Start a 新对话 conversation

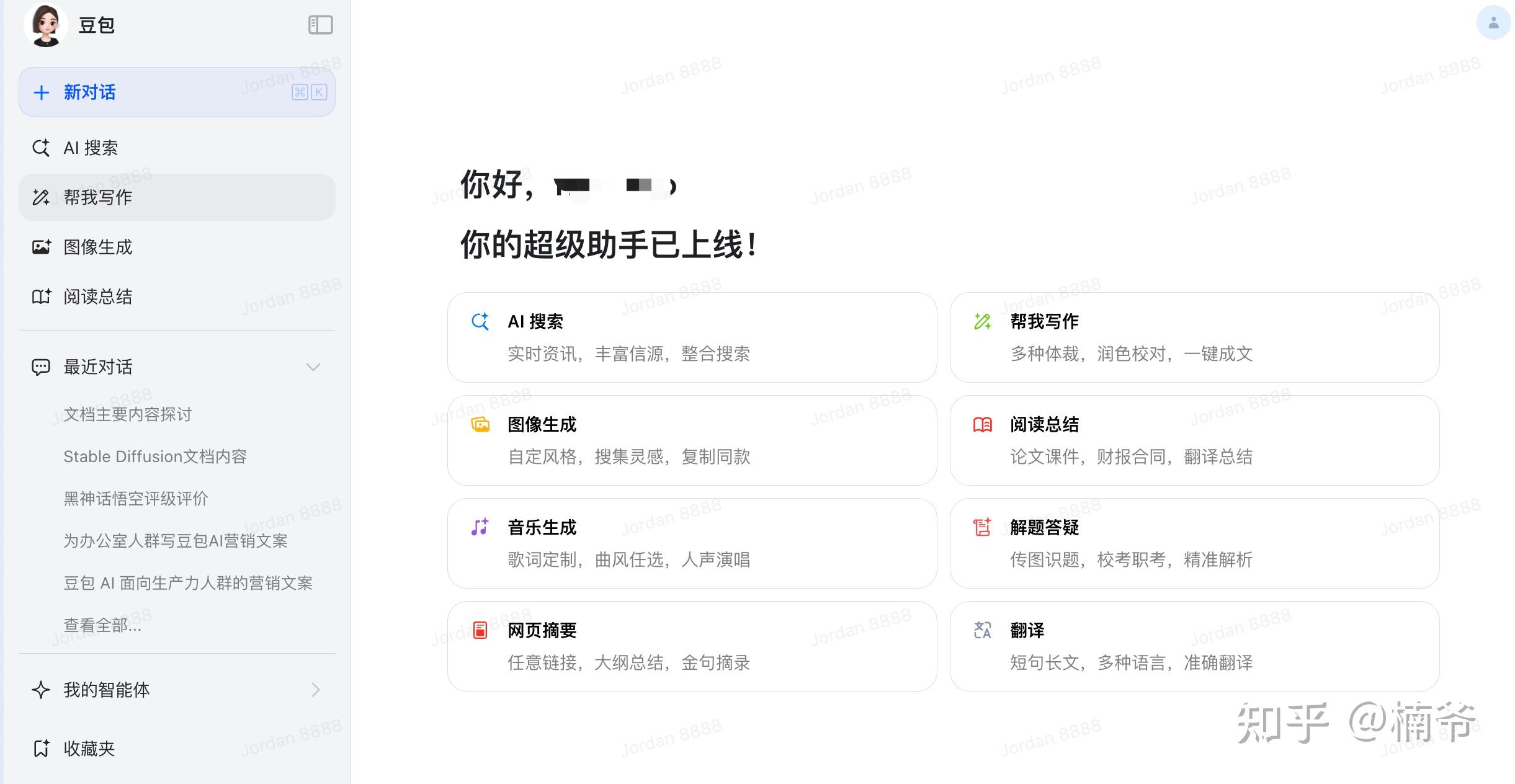click(x=89, y=92)
